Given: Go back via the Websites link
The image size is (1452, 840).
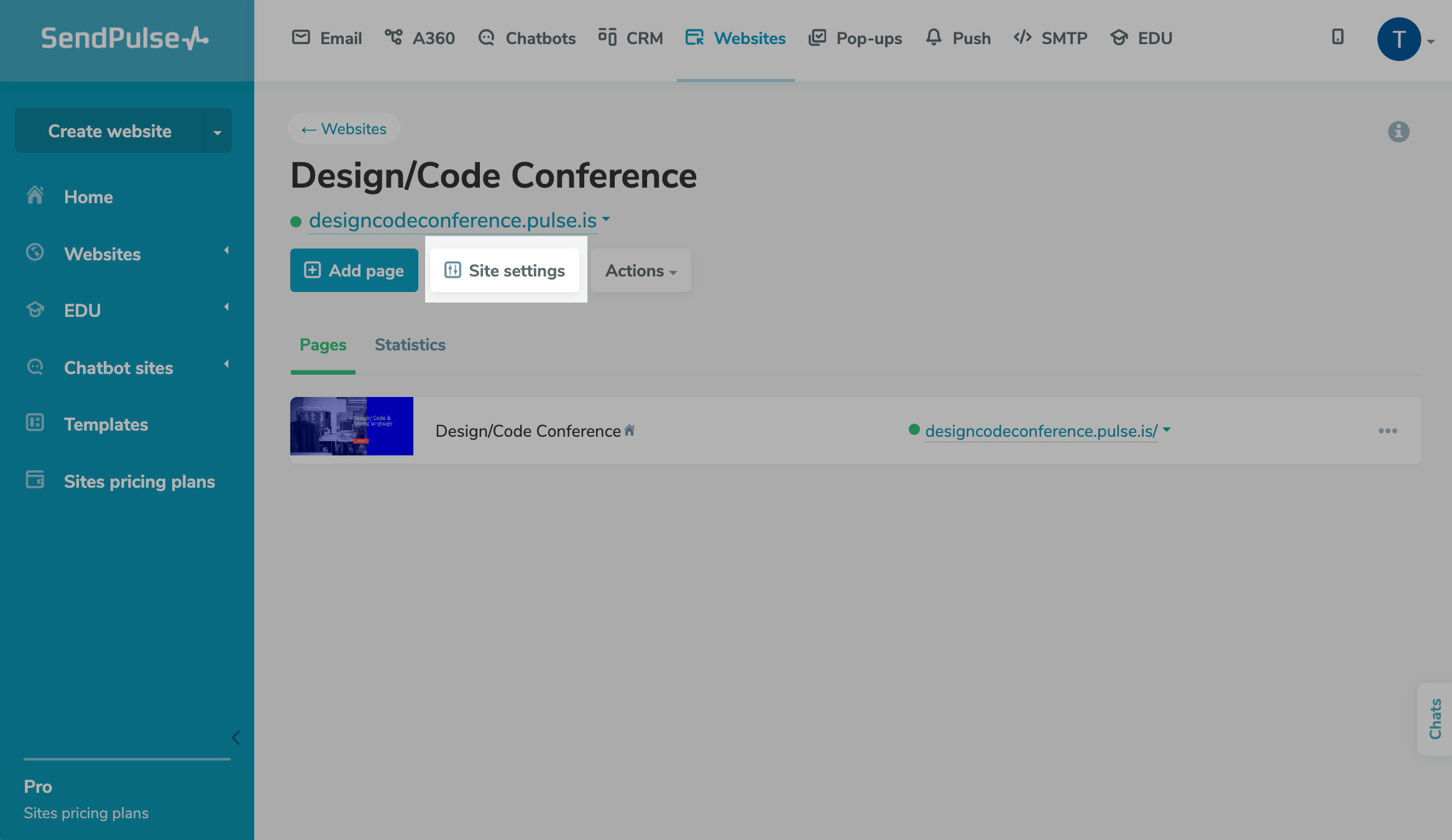Looking at the screenshot, I should tap(344, 129).
